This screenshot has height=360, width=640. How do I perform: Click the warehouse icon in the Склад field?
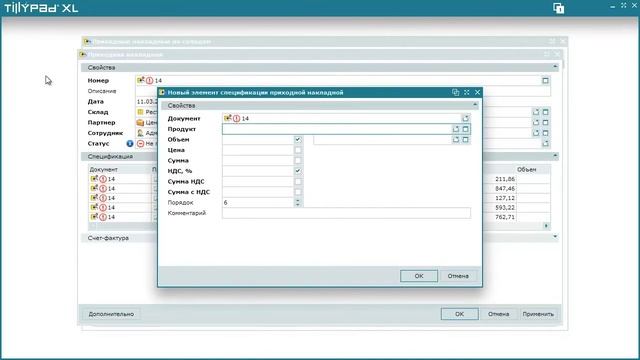click(140, 112)
